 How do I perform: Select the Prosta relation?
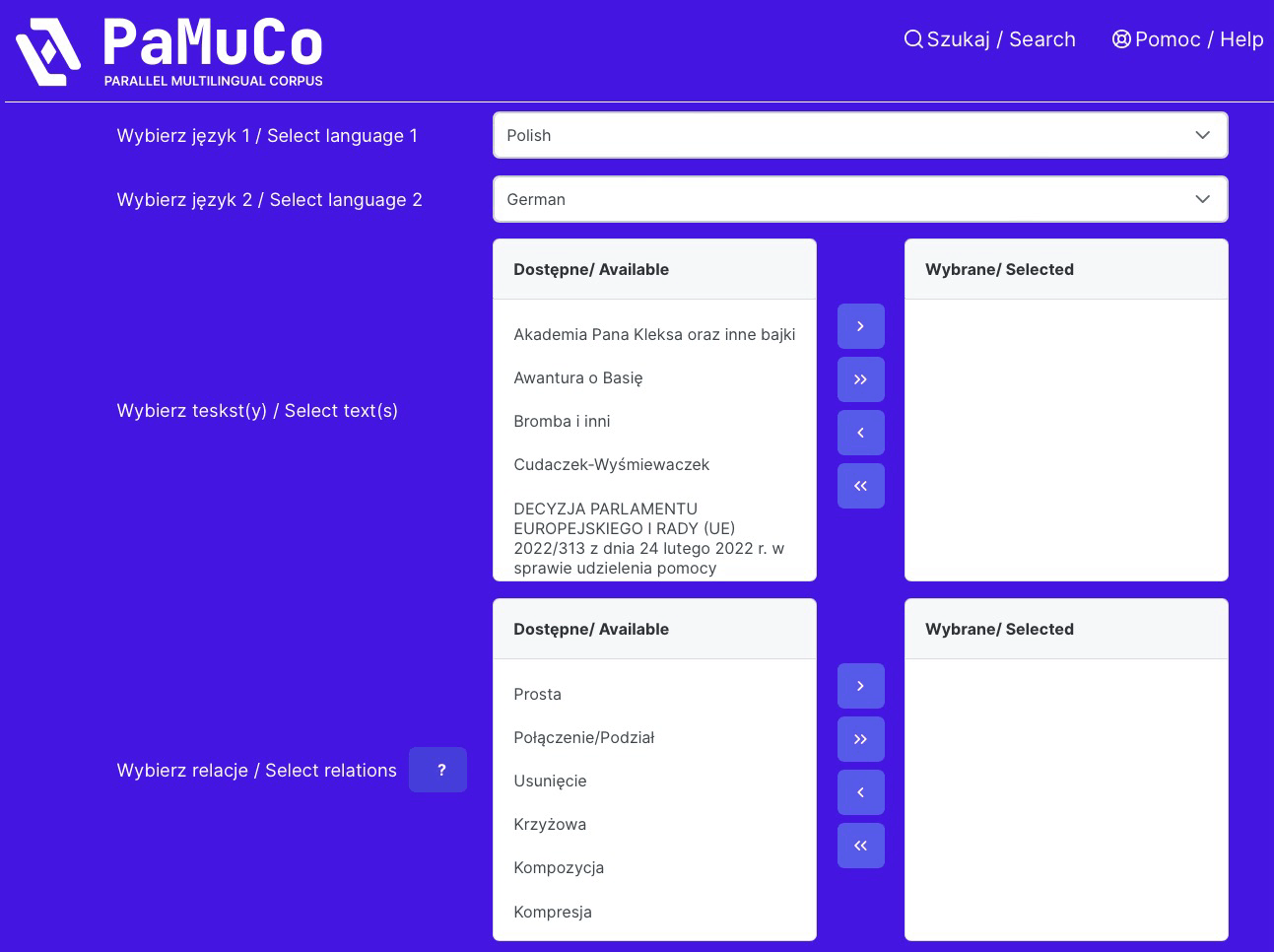537,695
